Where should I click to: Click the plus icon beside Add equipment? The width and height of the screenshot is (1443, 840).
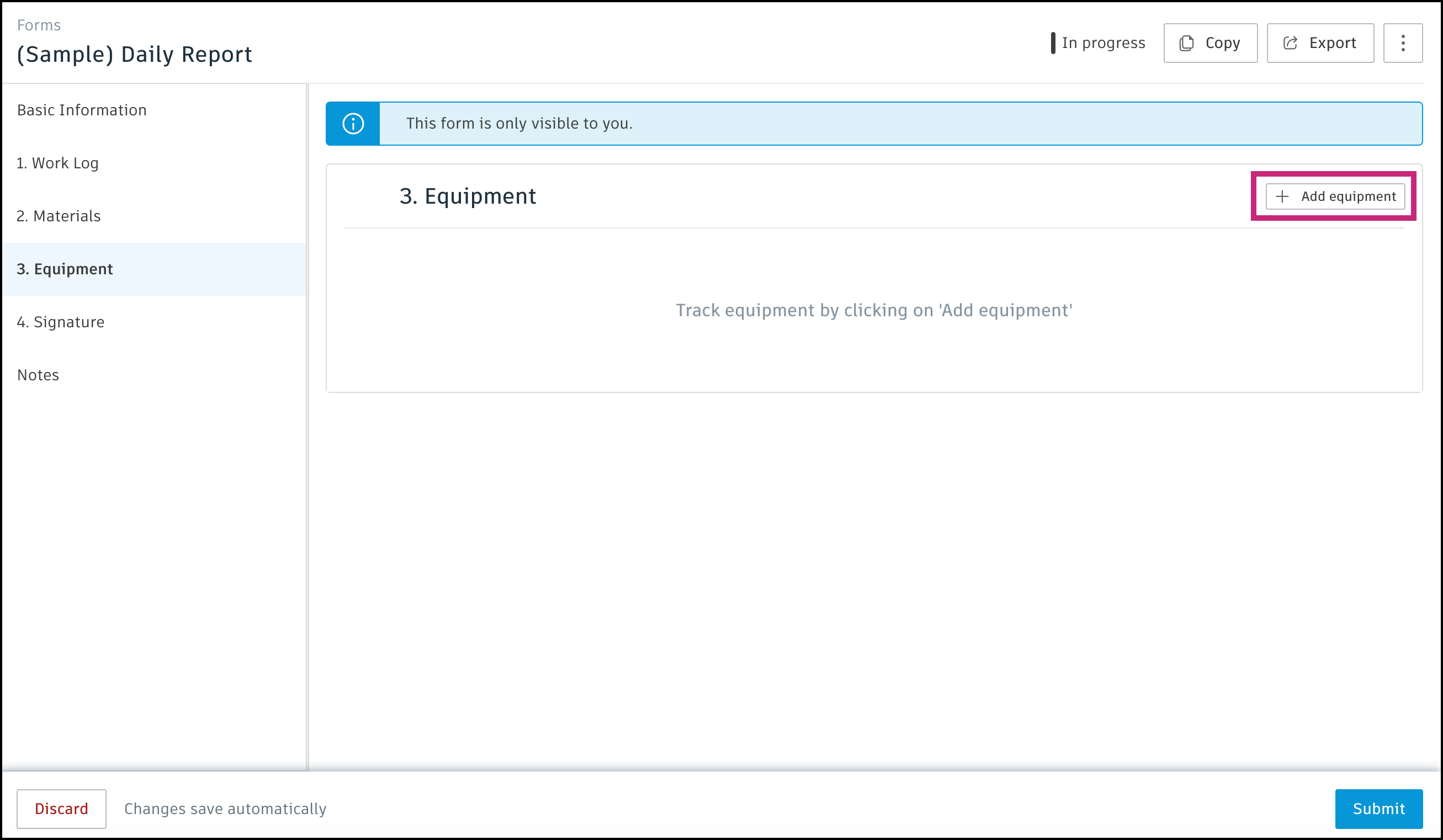coord(1283,196)
